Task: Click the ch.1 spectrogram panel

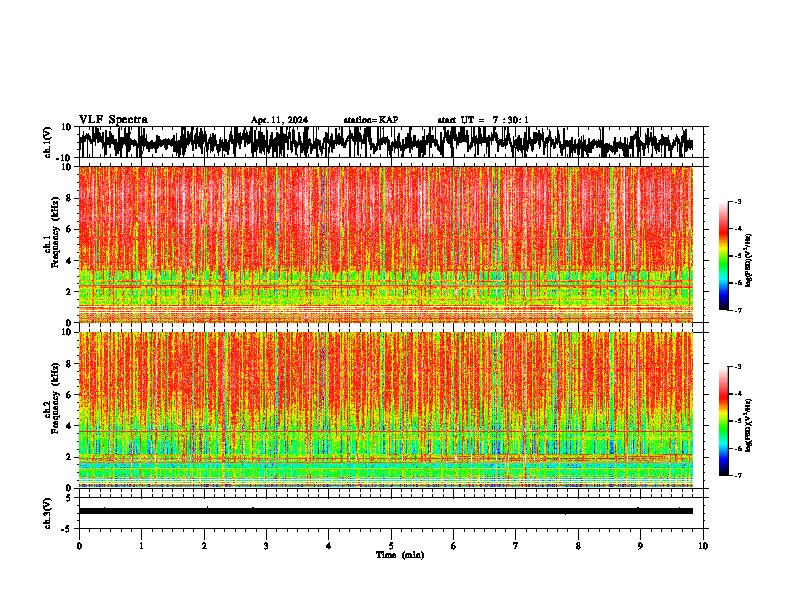Action: (x=385, y=244)
